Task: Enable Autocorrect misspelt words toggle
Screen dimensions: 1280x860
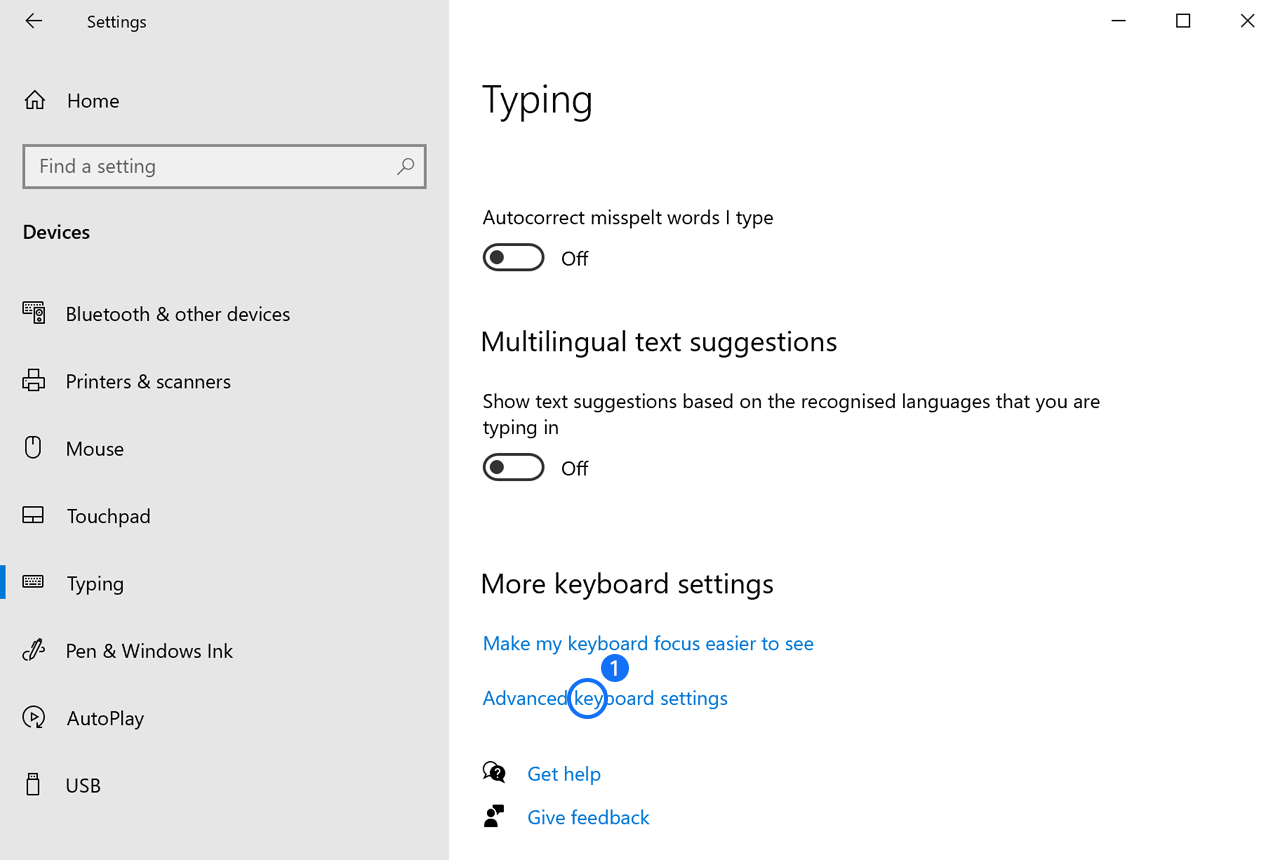Action: pyautogui.click(x=513, y=258)
